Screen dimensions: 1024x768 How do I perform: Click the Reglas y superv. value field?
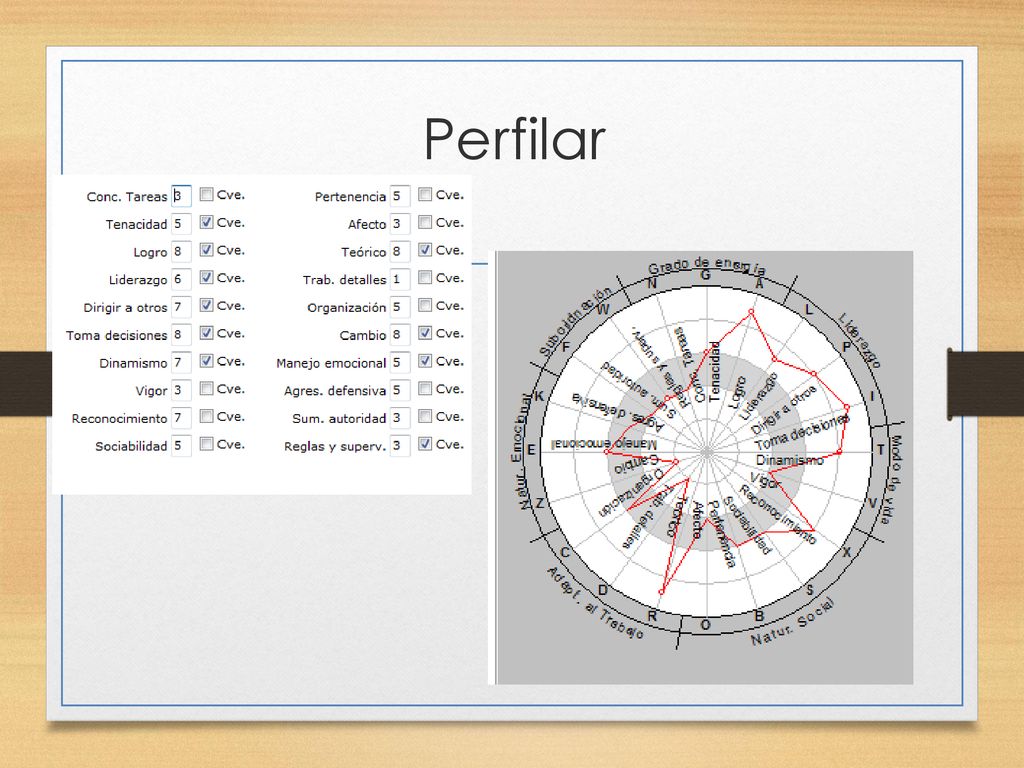(400, 446)
